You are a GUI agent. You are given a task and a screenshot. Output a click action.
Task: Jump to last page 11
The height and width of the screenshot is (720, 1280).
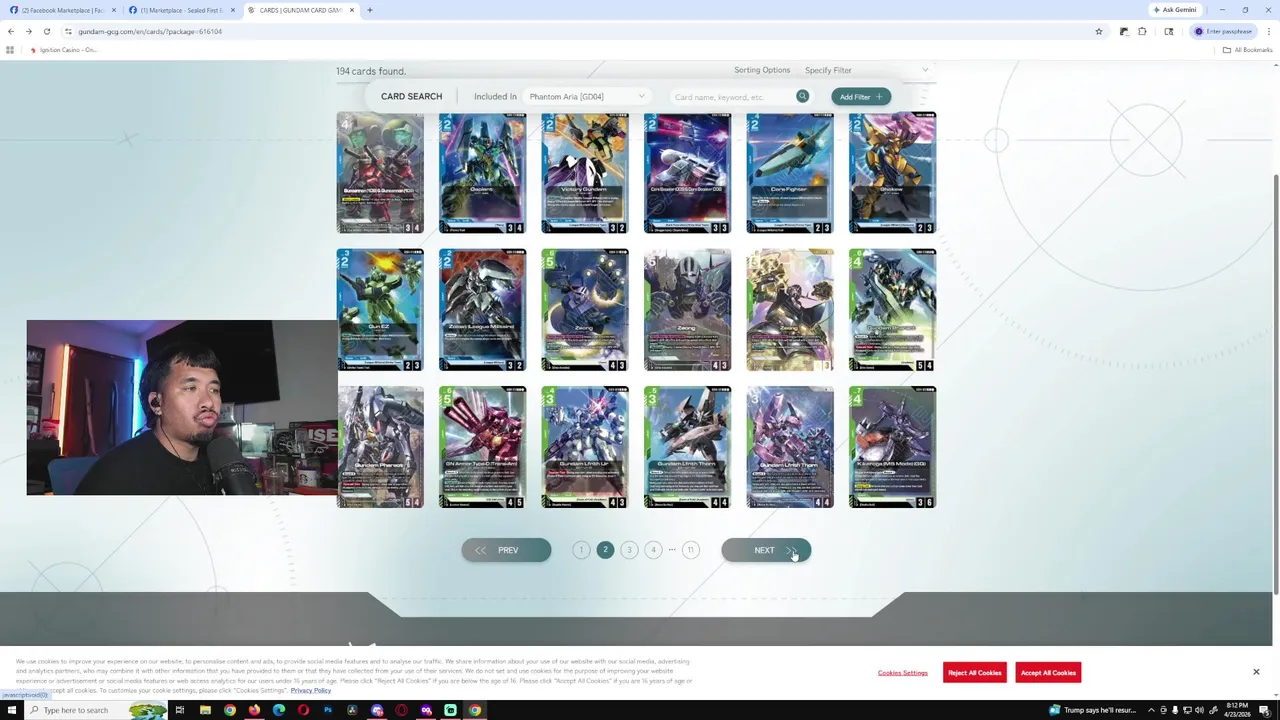pyautogui.click(x=690, y=550)
